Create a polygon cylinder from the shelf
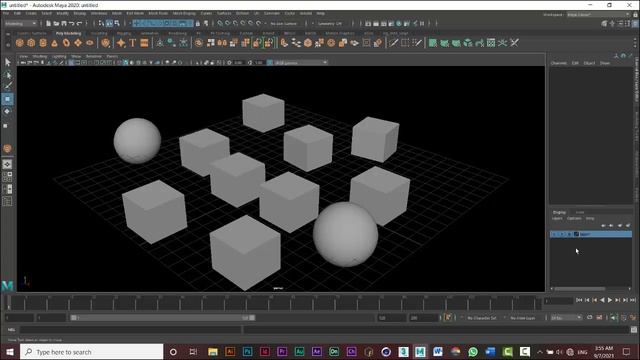The image size is (640, 360). [43, 43]
